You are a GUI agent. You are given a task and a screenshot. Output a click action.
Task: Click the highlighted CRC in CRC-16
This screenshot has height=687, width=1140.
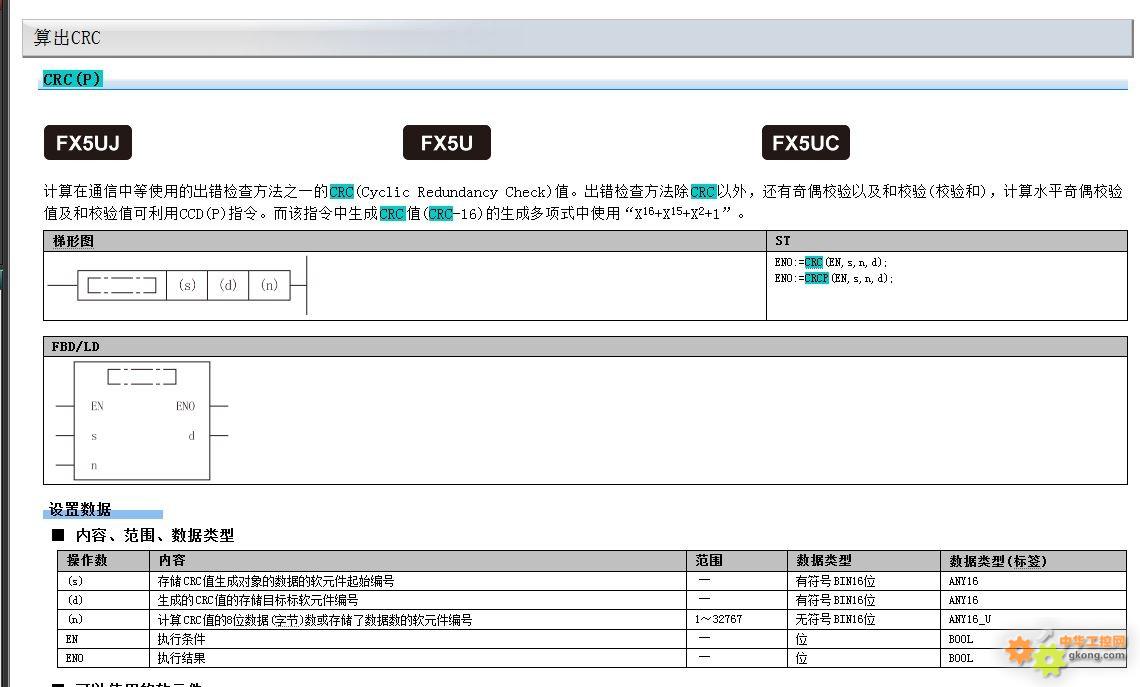click(x=441, y=214)
